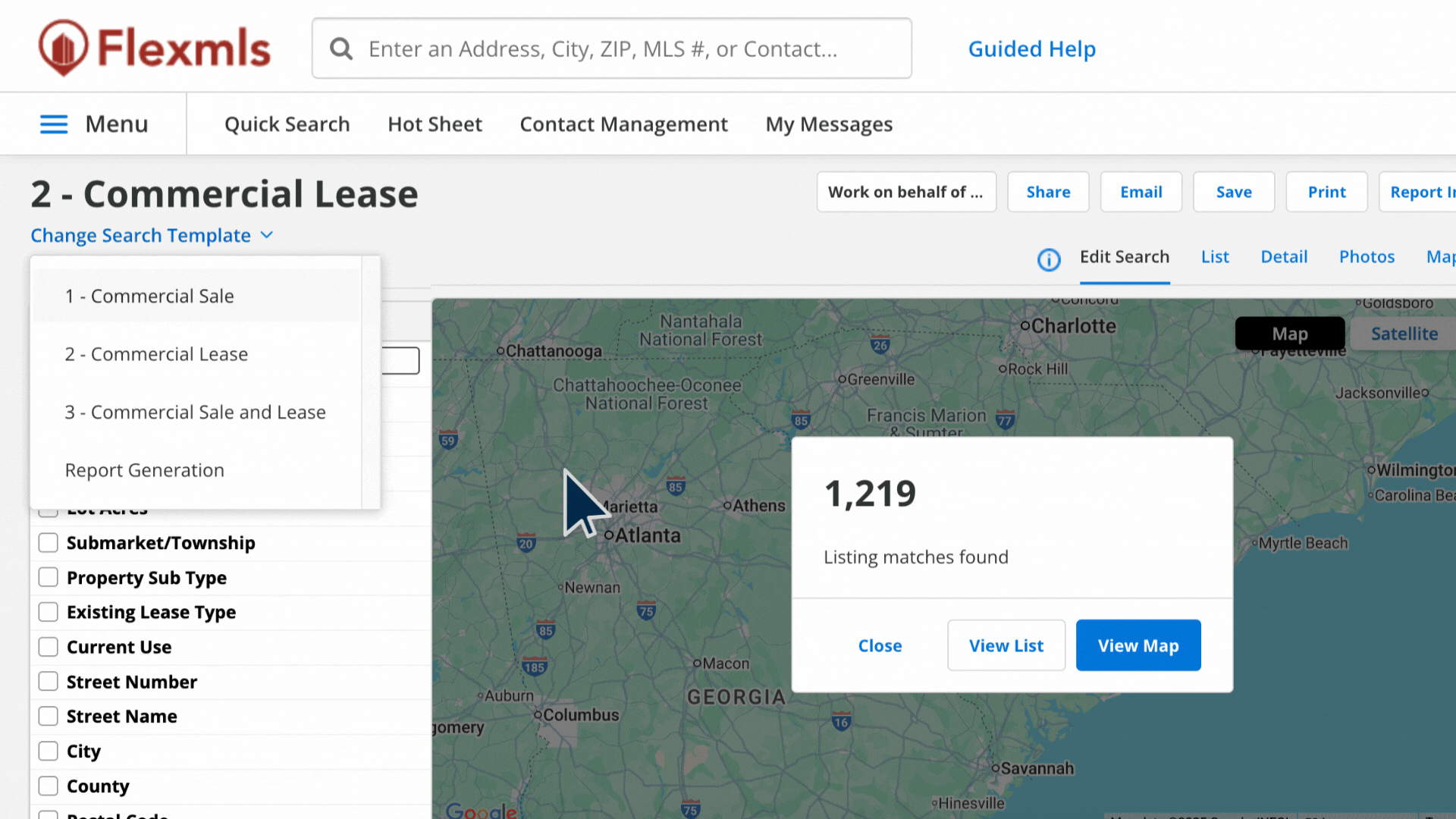This screenshot has width=1456, height=819.
Task: Check the Property Sub Type checkbox
Action: [49, 578]
